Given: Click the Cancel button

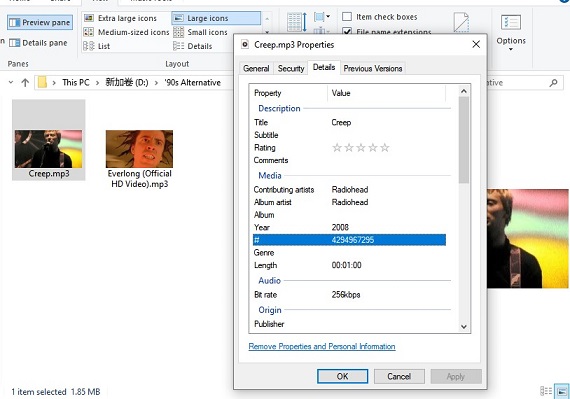Looking at the screenshot, I should (x=399, y=376).
